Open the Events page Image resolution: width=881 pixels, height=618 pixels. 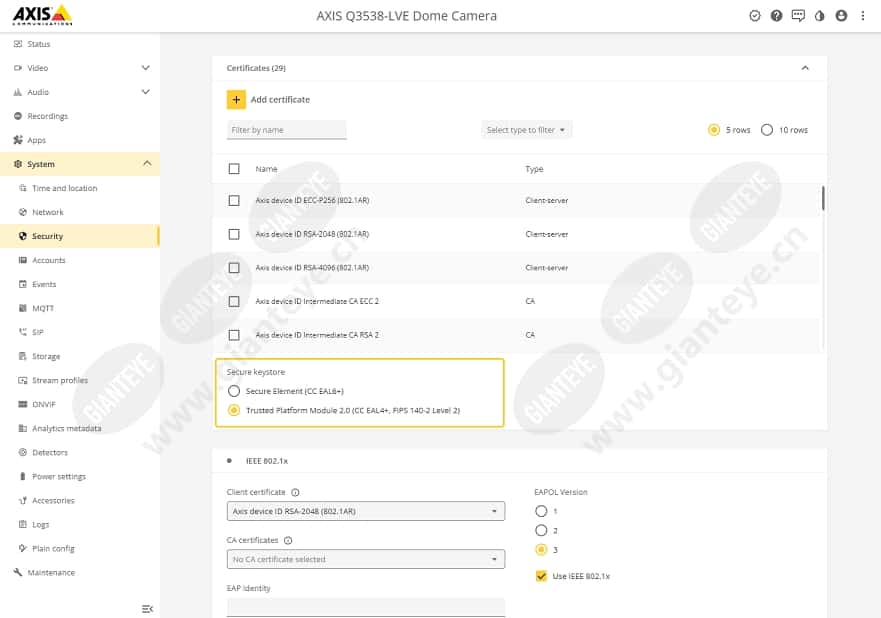(44, 284)
